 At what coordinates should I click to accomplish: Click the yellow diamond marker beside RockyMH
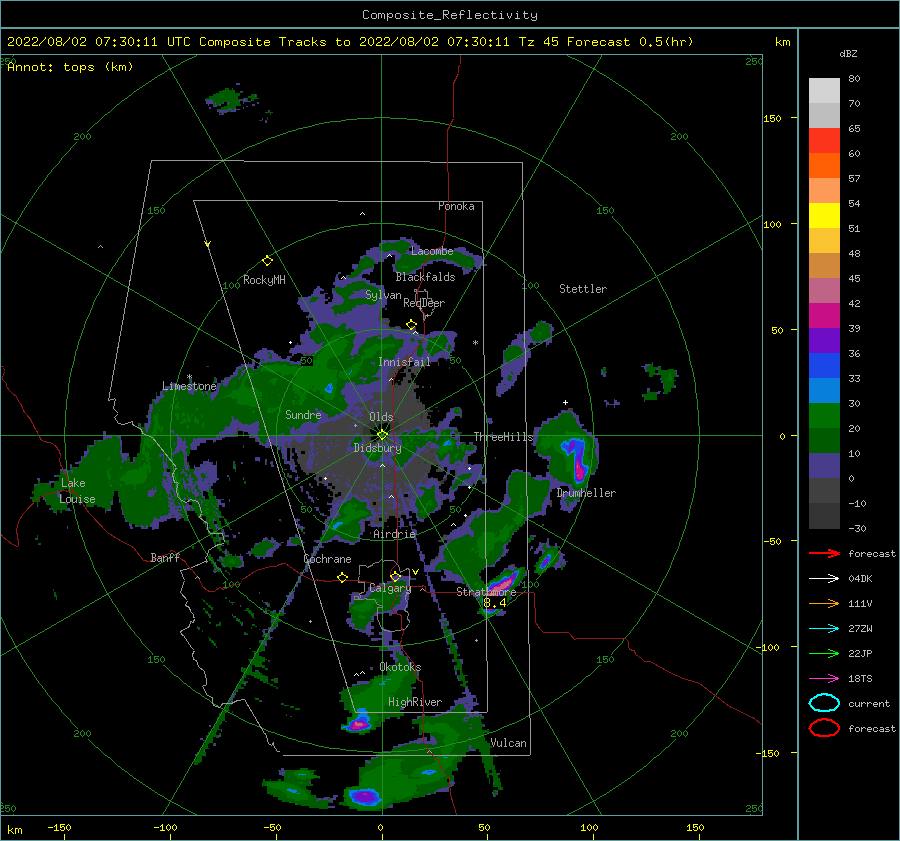267,261
